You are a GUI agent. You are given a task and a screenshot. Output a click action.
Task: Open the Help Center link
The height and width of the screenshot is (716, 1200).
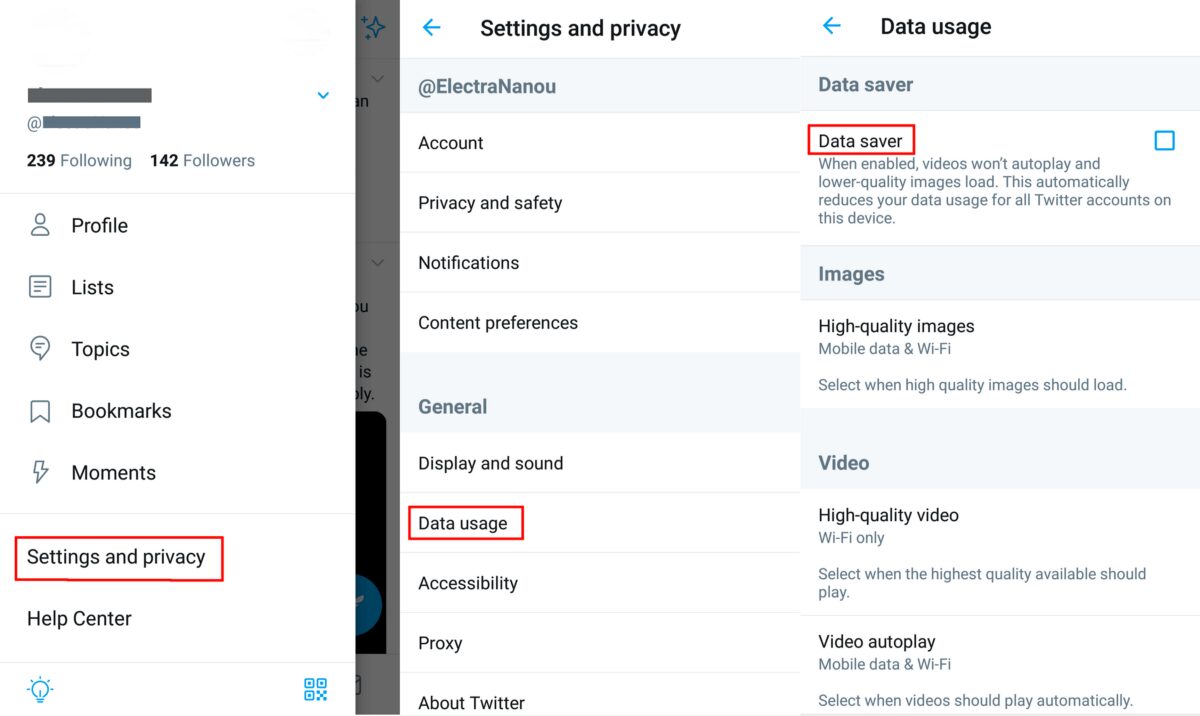point(80,619)
